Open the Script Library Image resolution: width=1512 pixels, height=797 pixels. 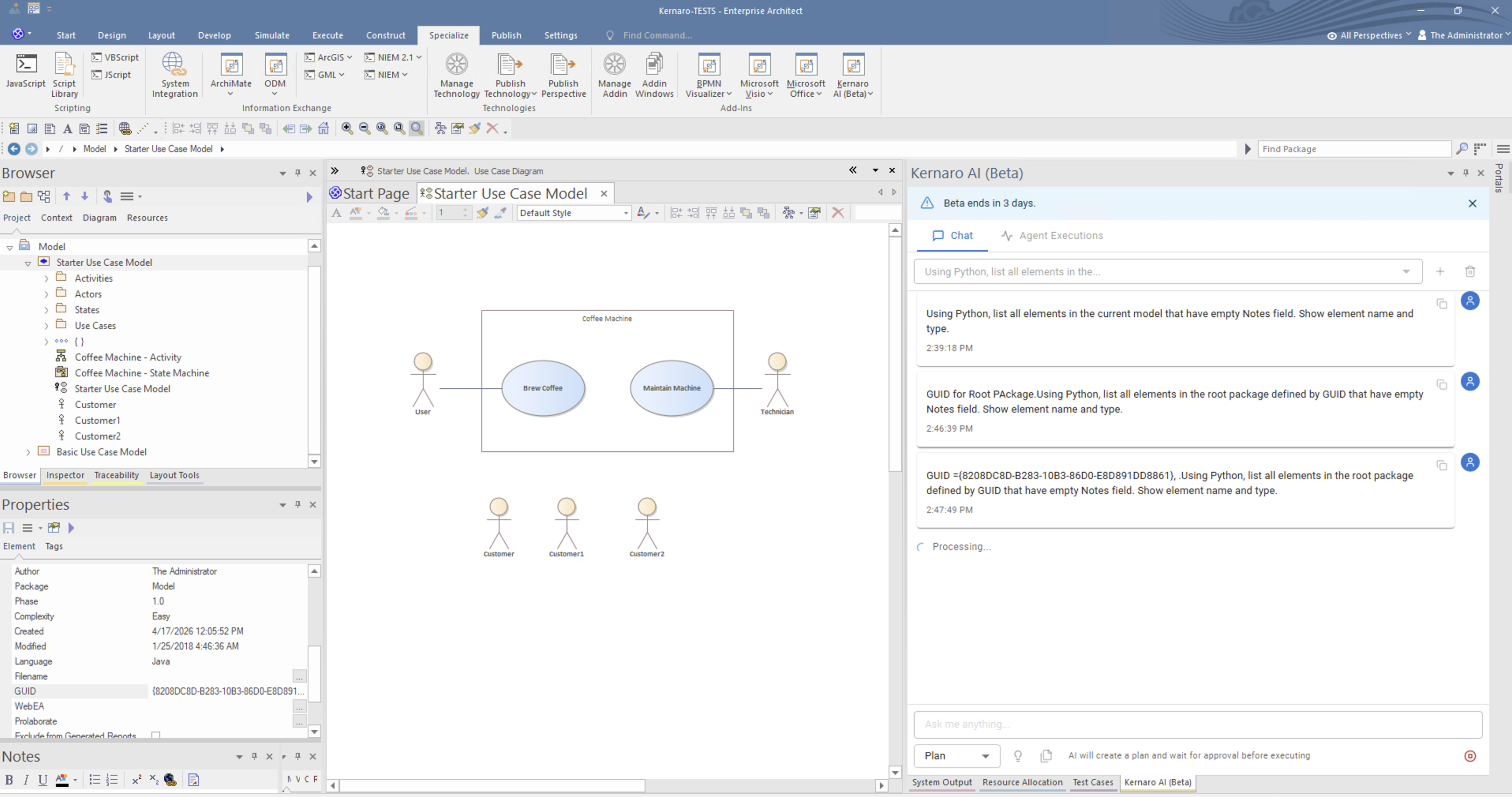tap(64, 75)
